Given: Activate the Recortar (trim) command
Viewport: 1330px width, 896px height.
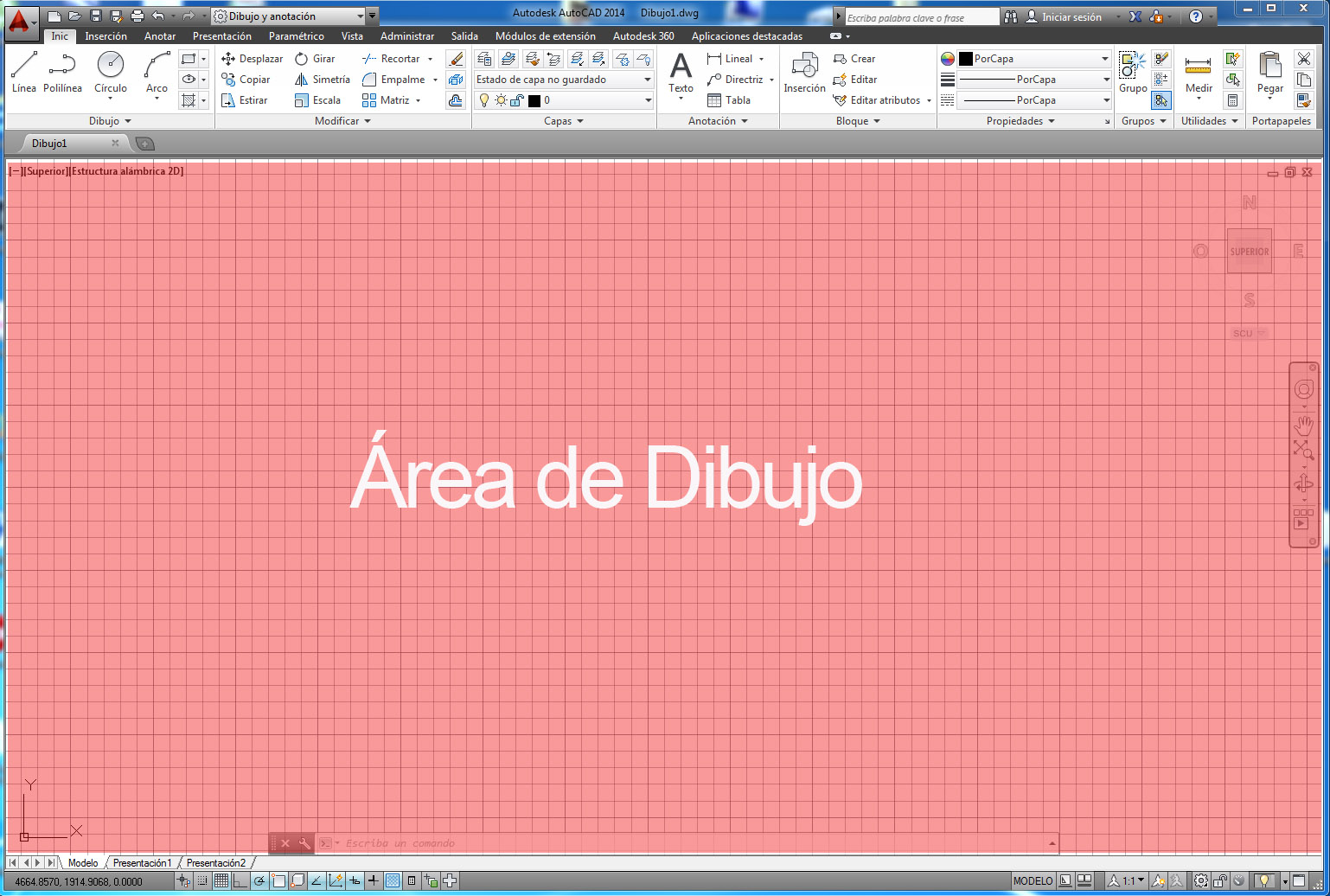Looking at the screenshot, I should (391, 59).
